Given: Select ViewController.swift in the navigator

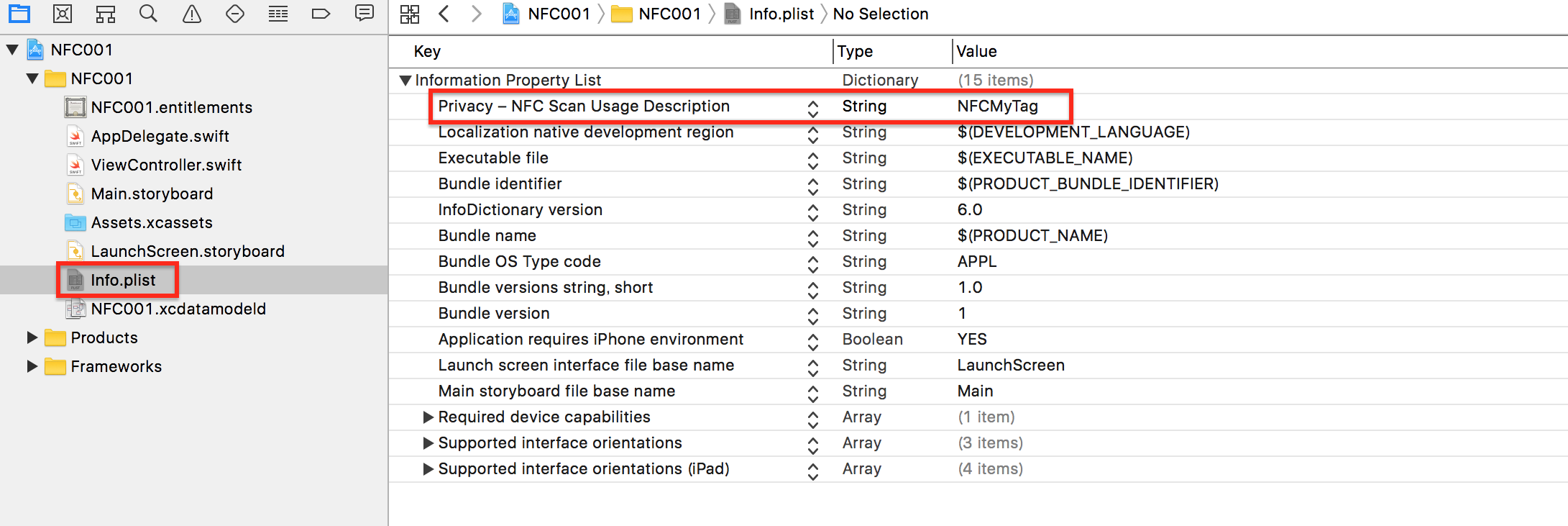Looking at the screenshot, I should [166, 165].
